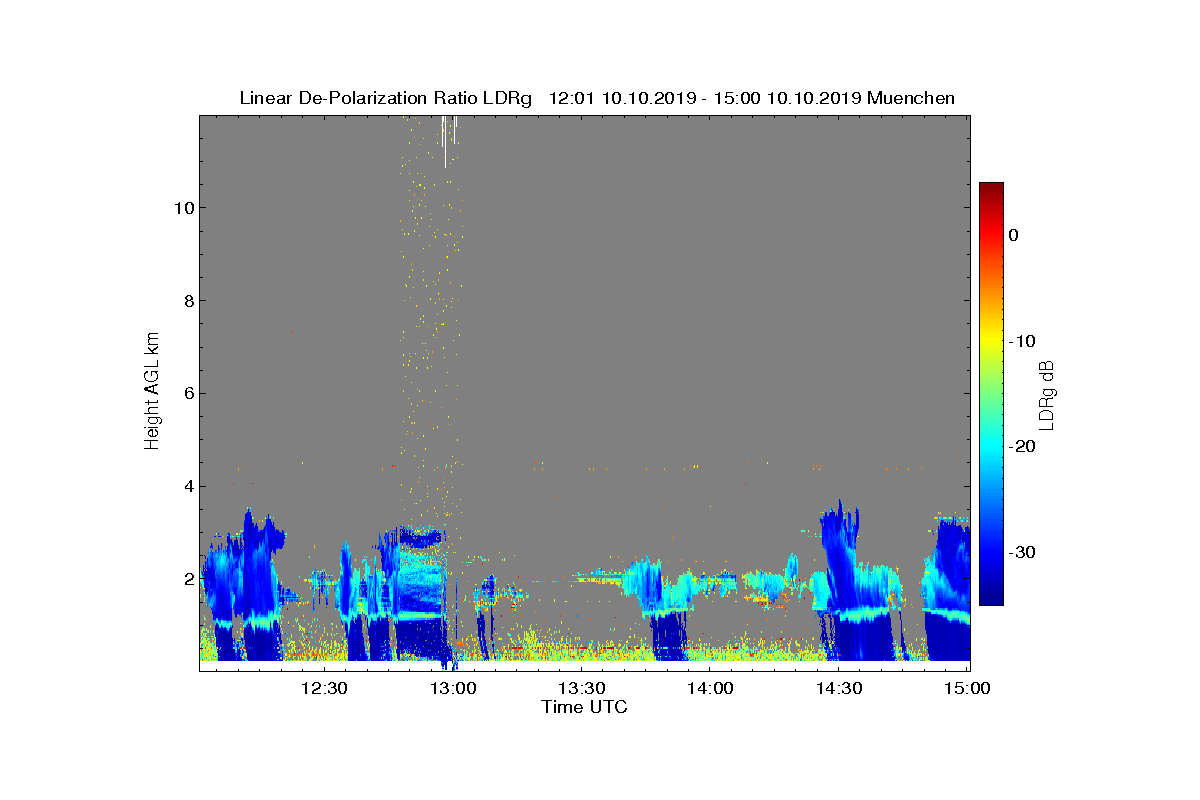The height and width of the screenshot is (800, 1200).
Task: Click the 14:30 time tick label
Action: pos(839,688)
